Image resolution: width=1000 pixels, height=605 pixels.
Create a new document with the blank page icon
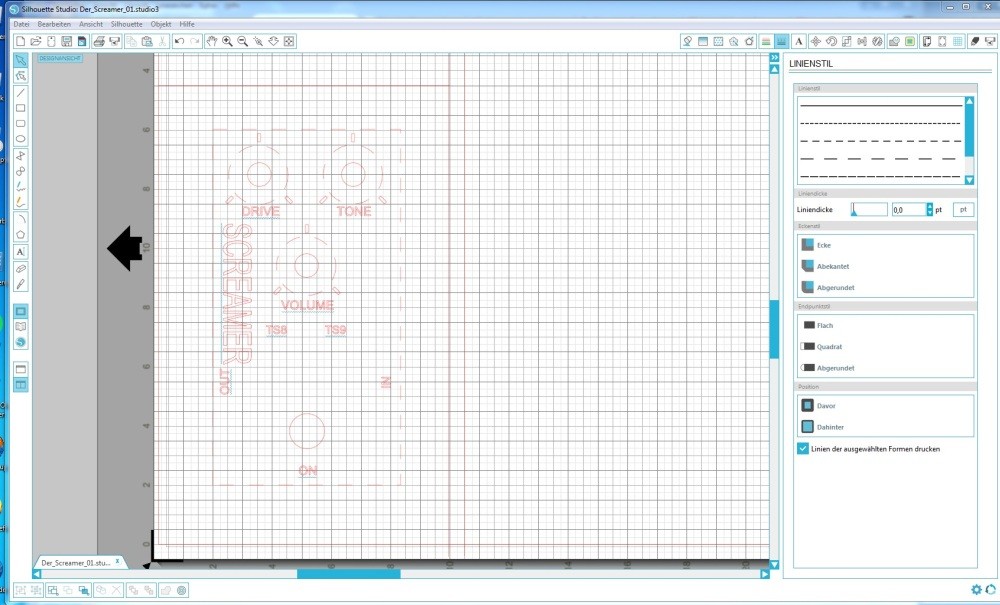[x=20, y=41]
